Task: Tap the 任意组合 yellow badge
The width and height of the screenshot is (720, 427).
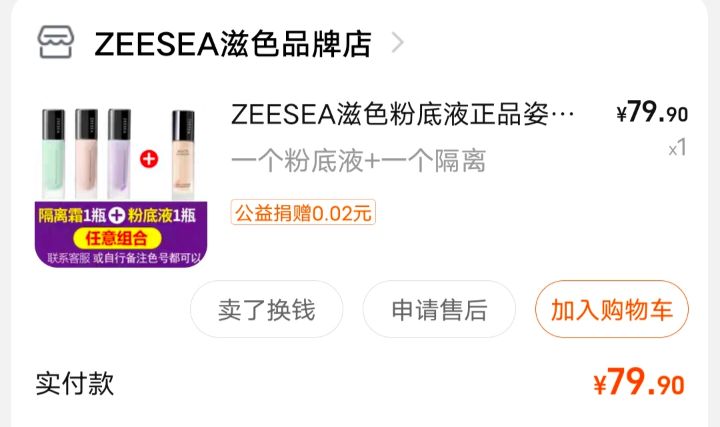Action: pyautogui.click(x=117, y=238)
